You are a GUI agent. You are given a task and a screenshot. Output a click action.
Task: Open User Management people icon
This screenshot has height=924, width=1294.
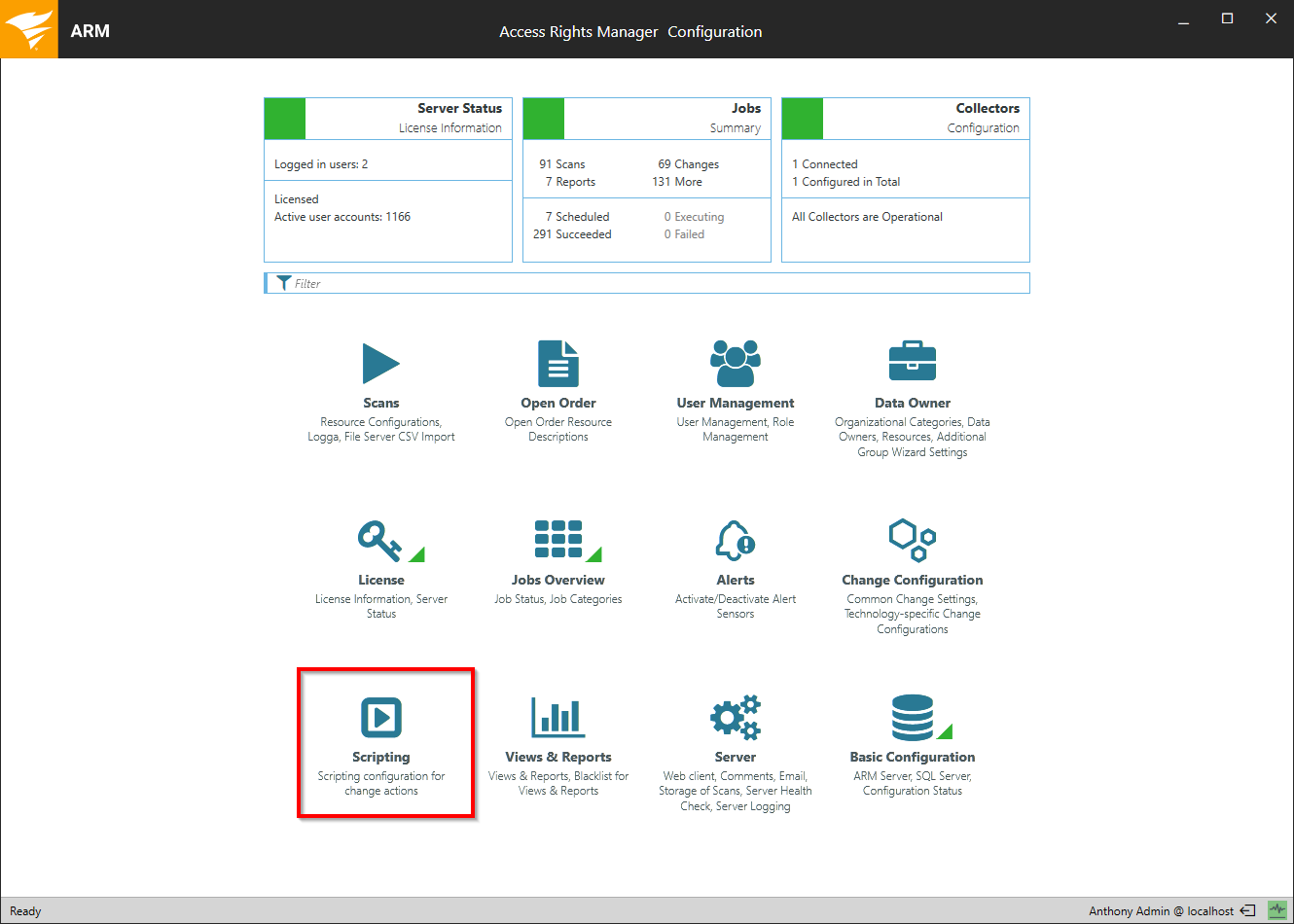click(735, 364)
